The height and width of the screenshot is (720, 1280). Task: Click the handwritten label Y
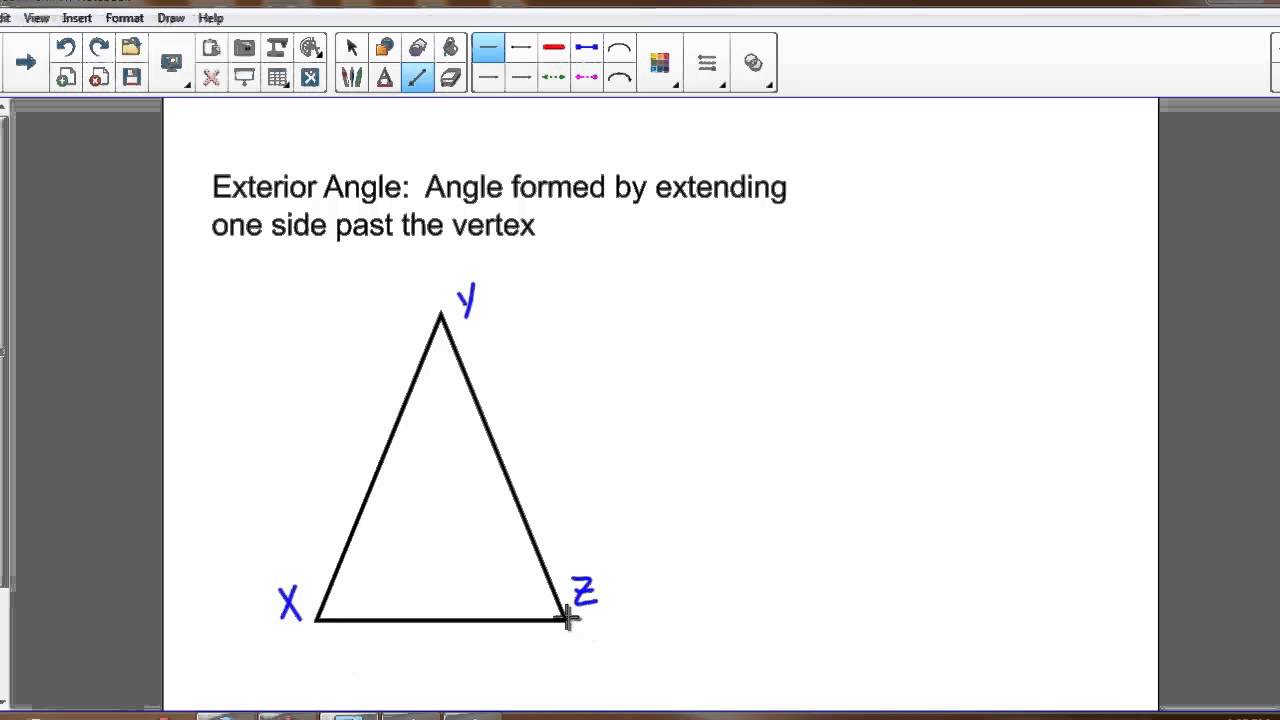tap(466, 299)
